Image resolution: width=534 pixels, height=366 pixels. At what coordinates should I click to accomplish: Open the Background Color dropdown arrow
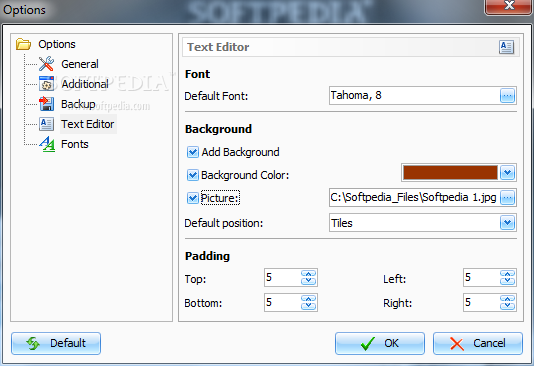point(507,173)
